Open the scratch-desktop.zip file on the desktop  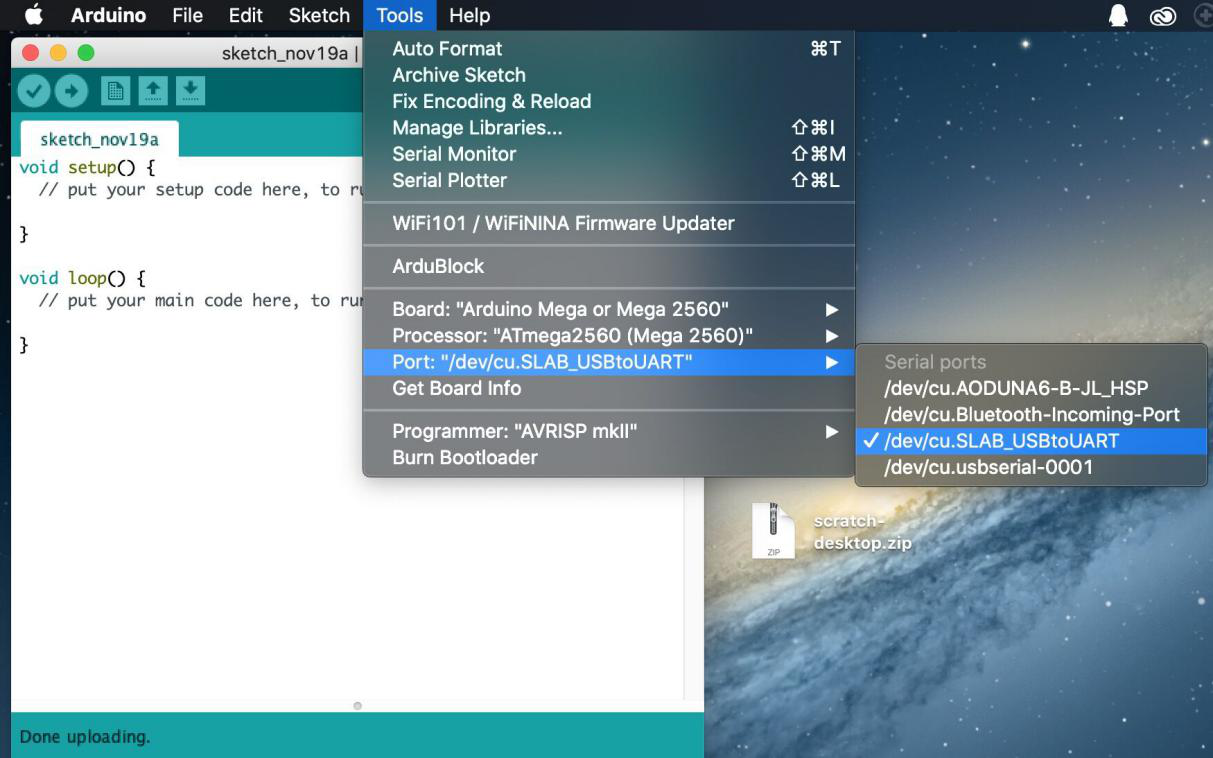pyautogui.click(x=773, y=530)
